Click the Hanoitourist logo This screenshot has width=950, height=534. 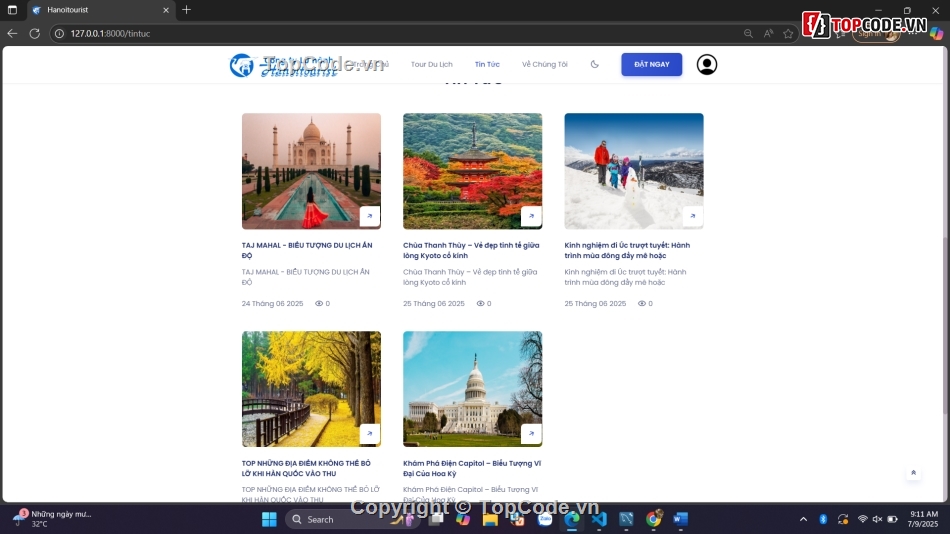(283, 65)
